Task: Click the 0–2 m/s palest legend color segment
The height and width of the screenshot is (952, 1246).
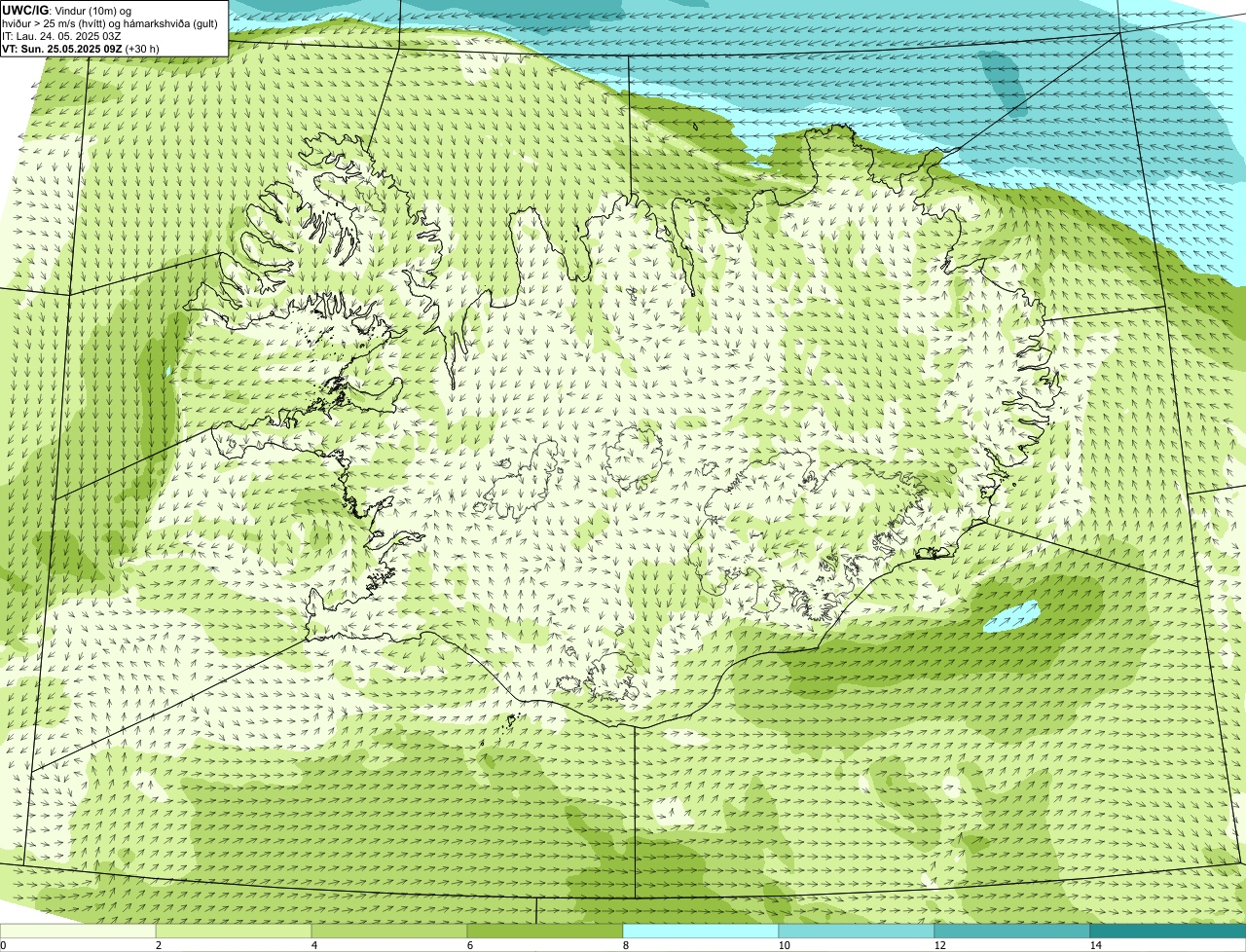Action: [x=78, y=931]
